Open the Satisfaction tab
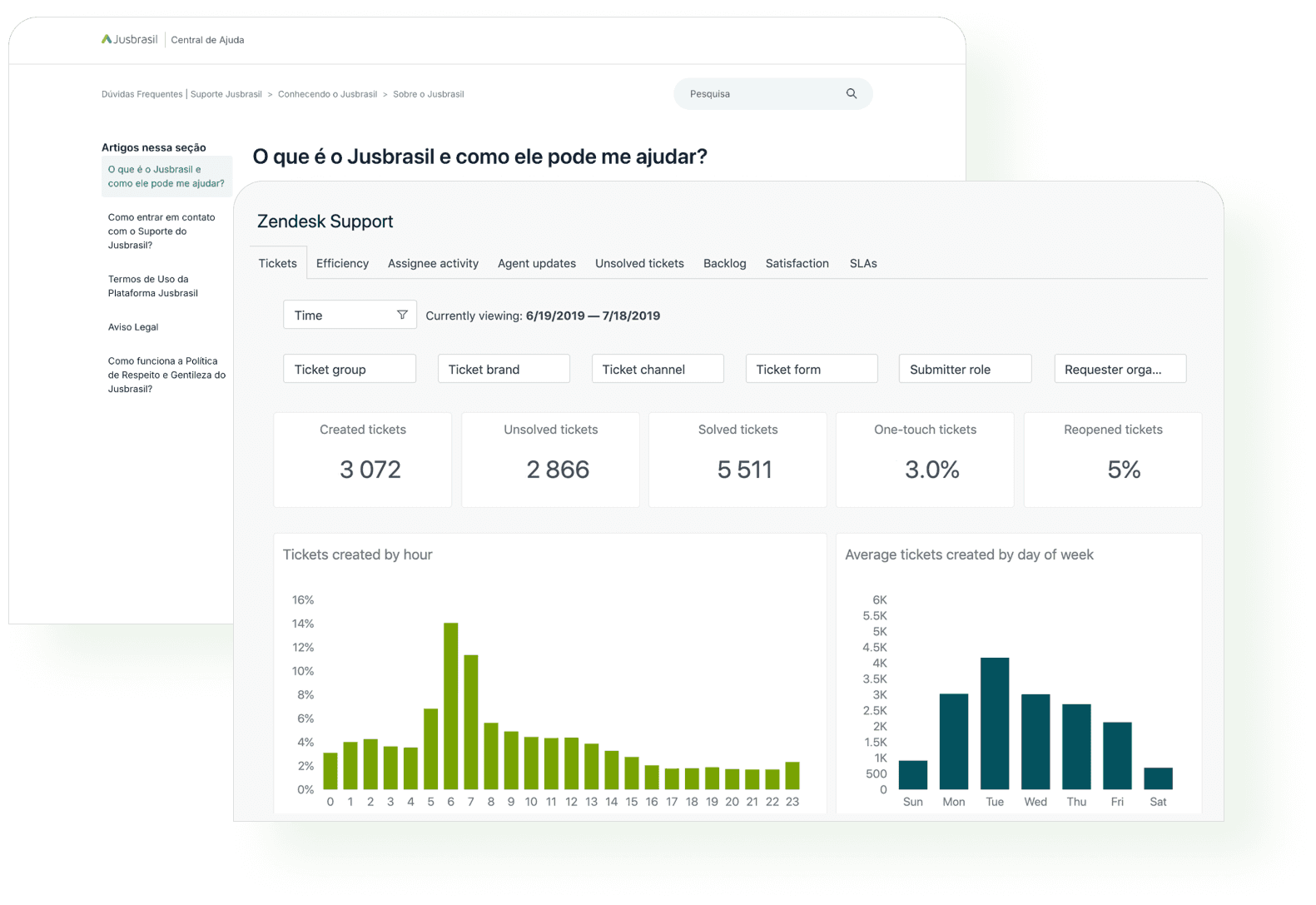The width and height of the screenshot is (1316, 905). 797,263
